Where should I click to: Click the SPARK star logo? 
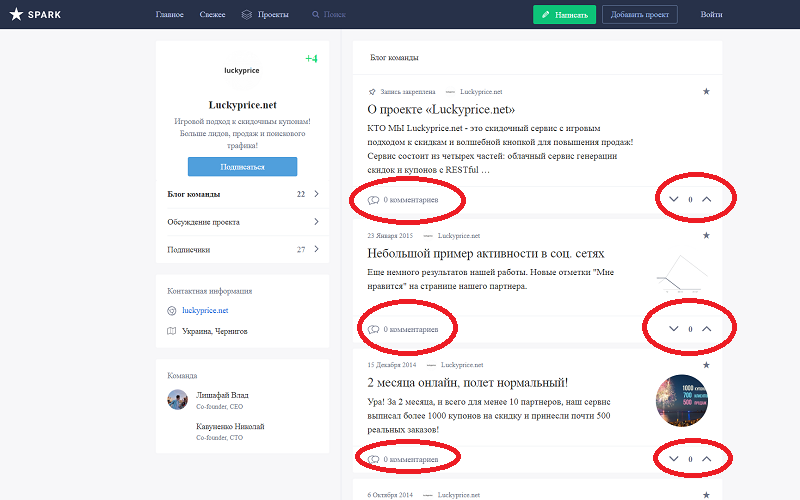click(x=16, y=15)
